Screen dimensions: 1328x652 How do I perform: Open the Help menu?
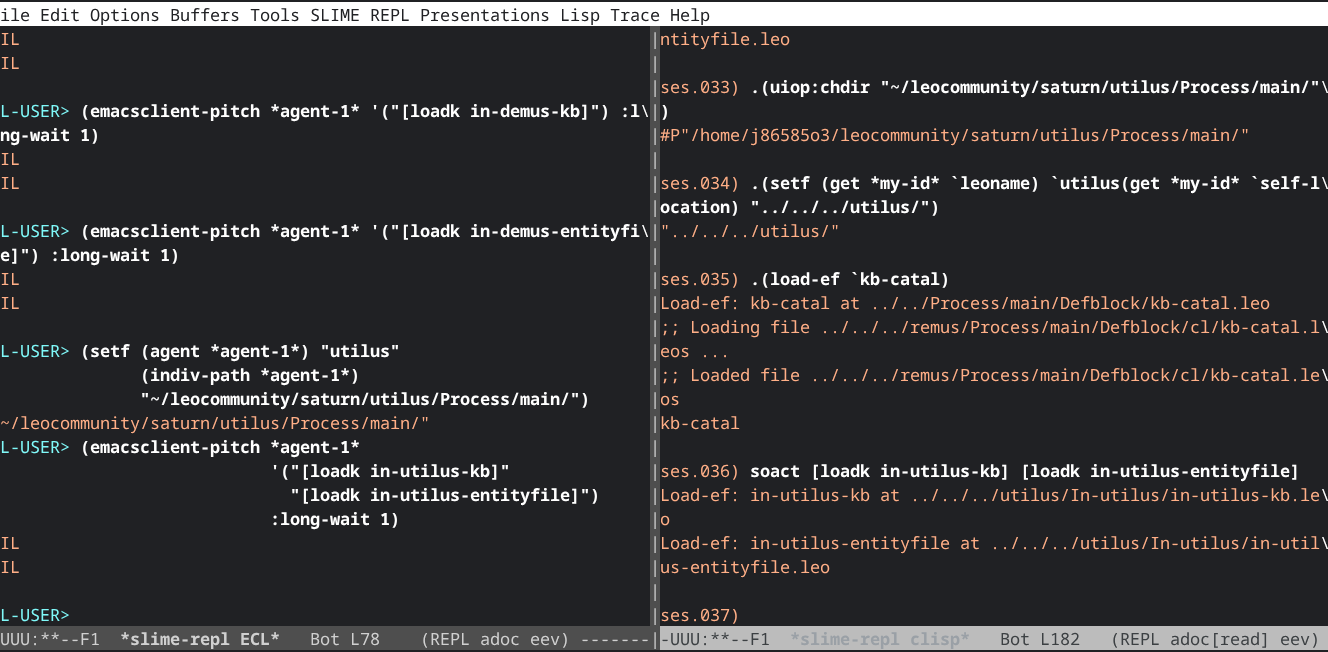coord(690,15)
